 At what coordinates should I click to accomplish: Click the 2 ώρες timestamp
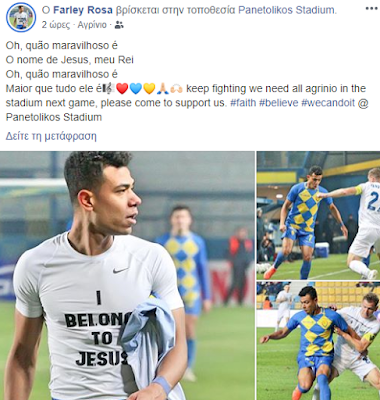(x=56, y=25)
